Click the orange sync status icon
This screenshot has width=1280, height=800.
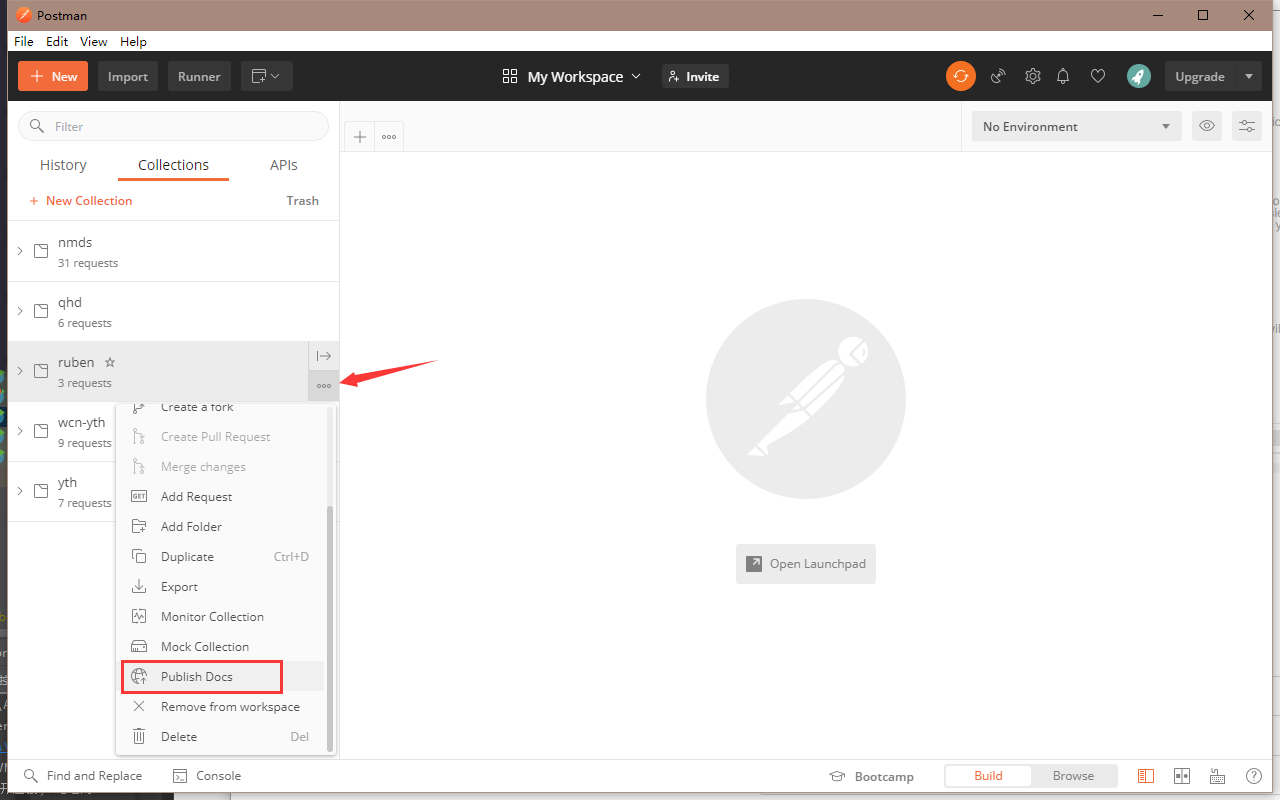961,76
